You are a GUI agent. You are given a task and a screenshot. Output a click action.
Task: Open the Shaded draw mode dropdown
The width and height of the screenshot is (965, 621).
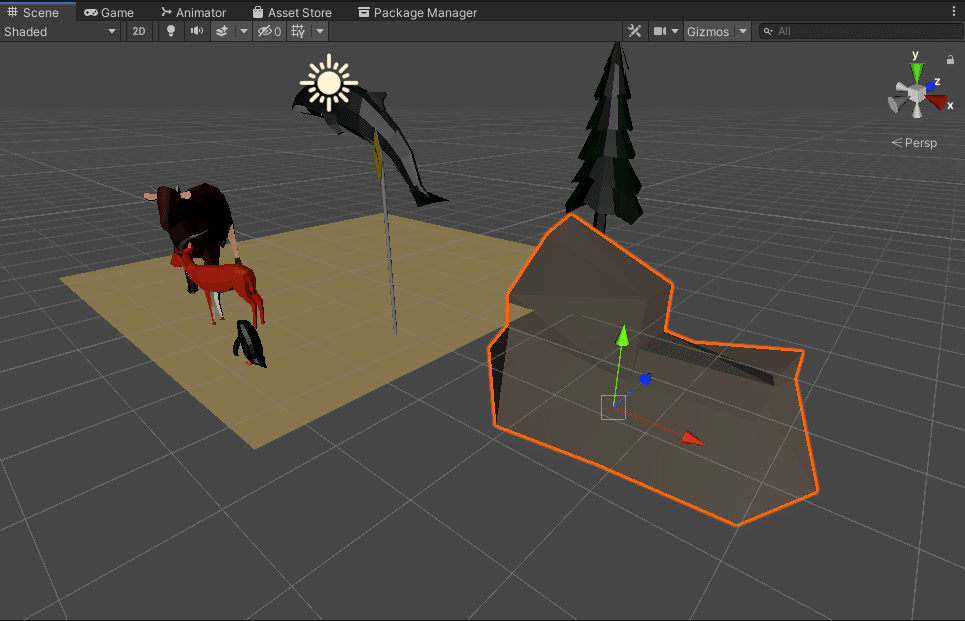click(x=60, y=31)
